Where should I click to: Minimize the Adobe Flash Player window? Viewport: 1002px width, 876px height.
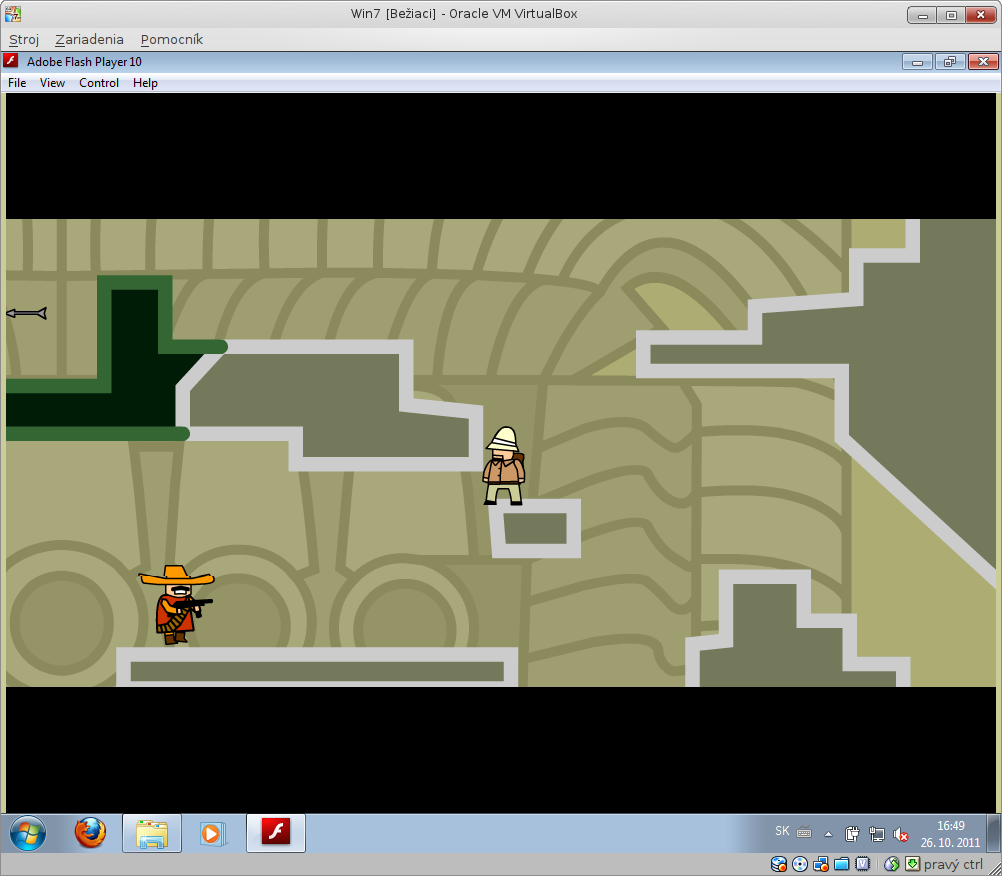(x=917, y=61)
